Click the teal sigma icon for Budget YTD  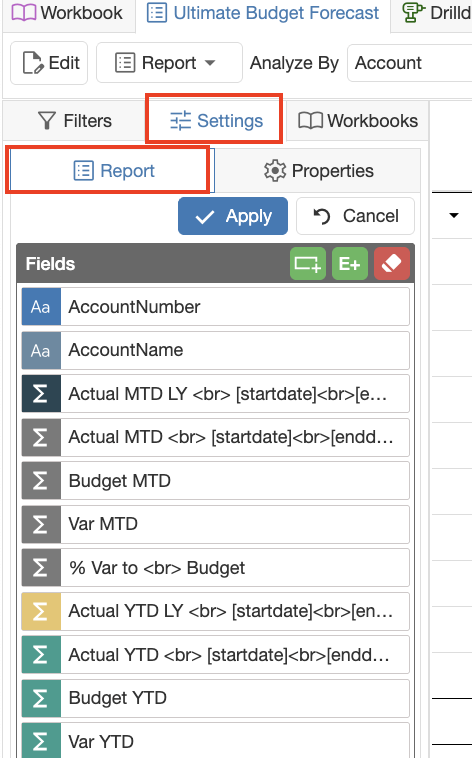click(41, 698)
